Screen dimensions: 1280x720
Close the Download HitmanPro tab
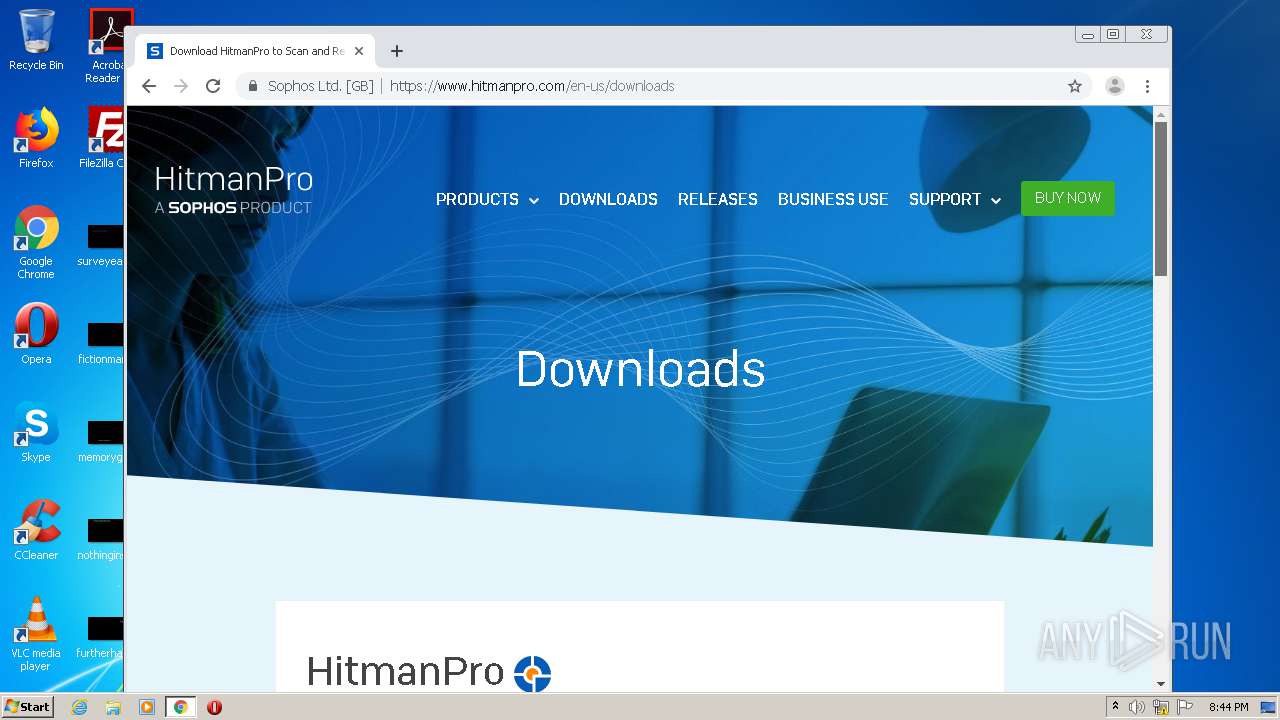(x=359, y=51)
